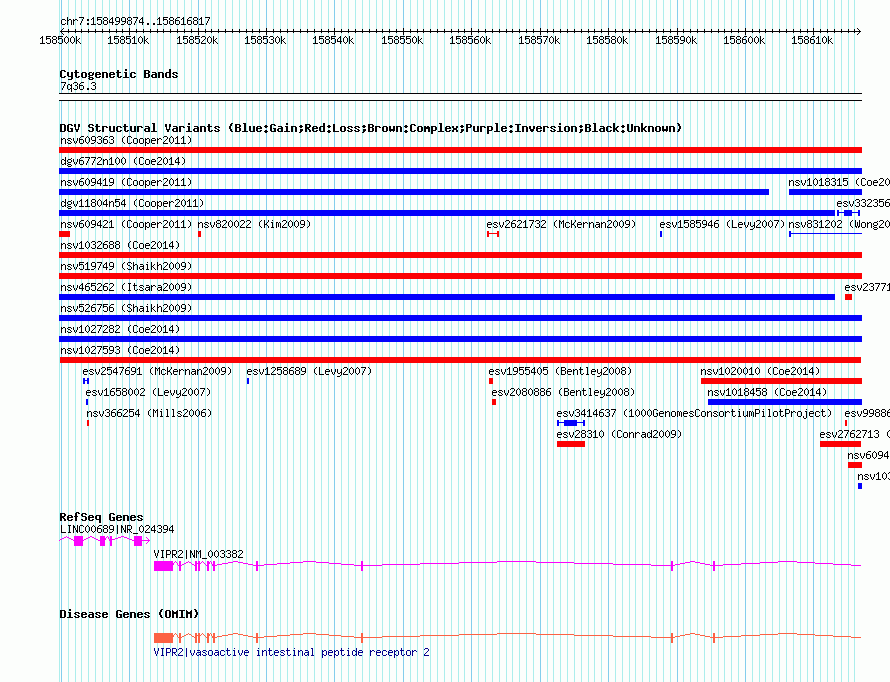The image size is (890, 682).
Task: Click the LINC00689|NR_024394 gene label
Action: click(117, 529)
